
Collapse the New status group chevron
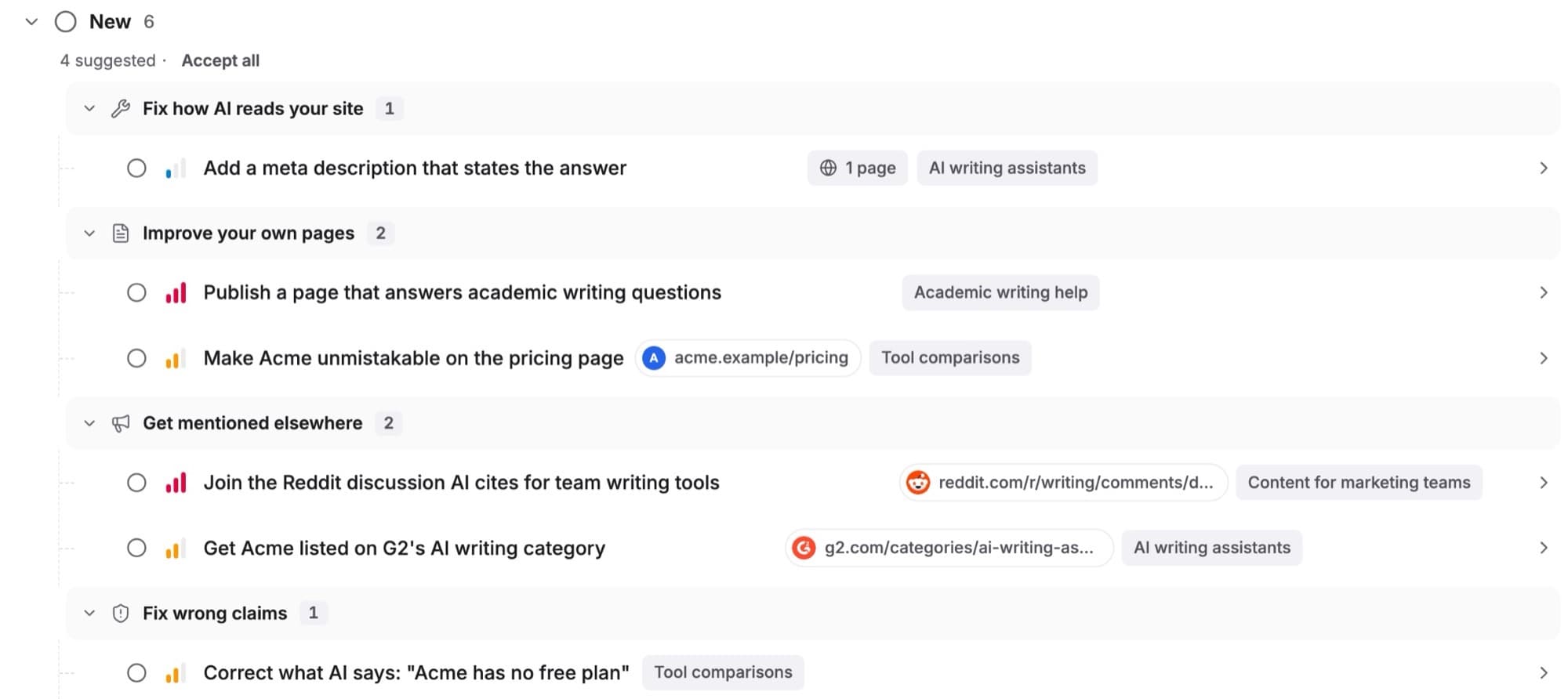click(x=31, y=22)
